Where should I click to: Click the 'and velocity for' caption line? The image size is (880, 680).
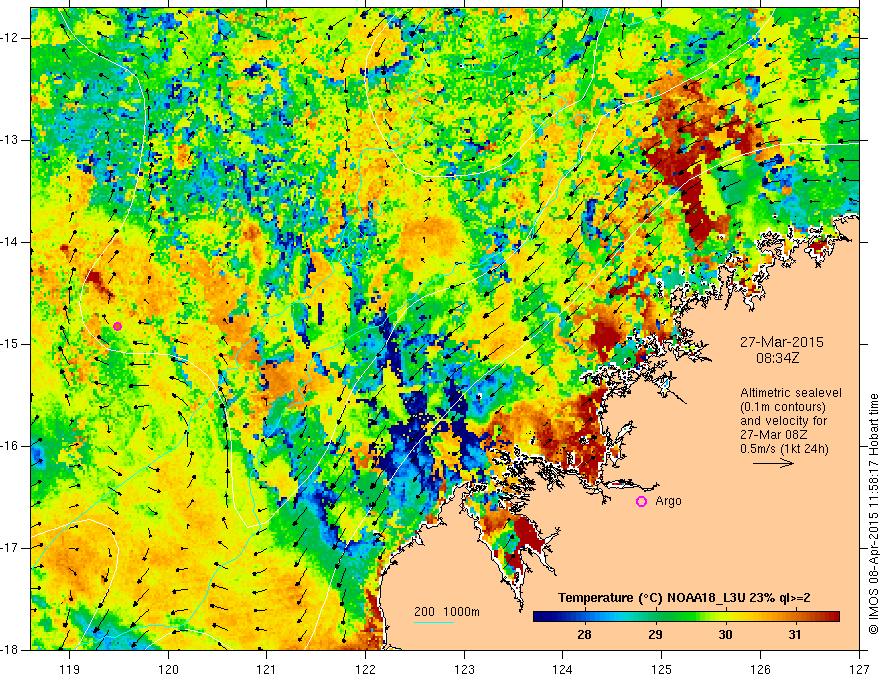(783, 421)
